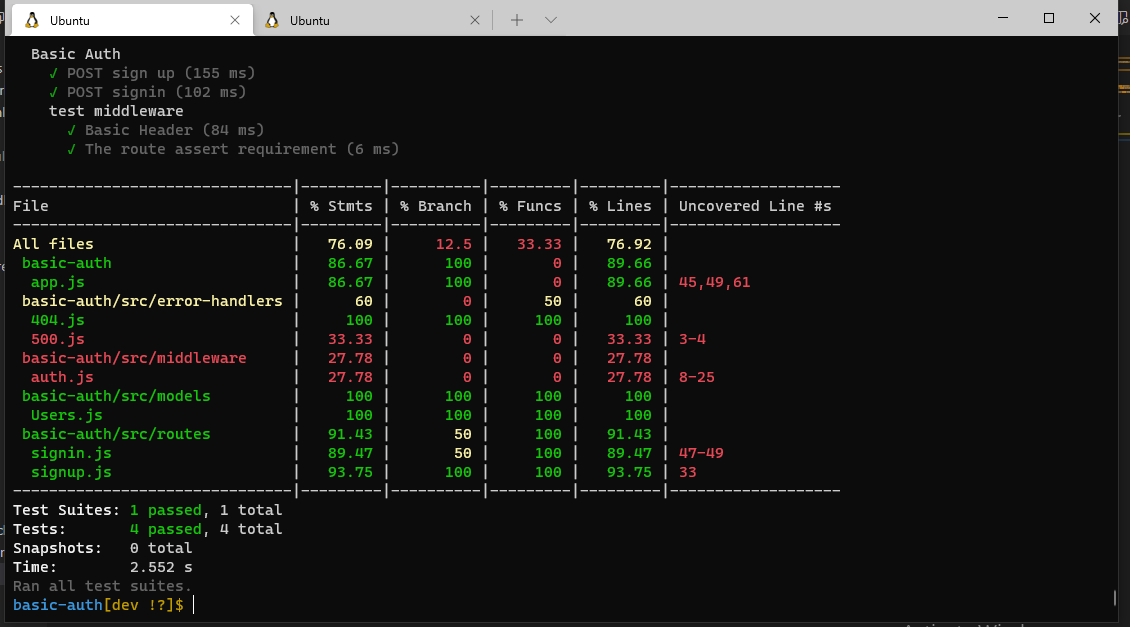Click the '% Funcs' column header
This screenshot has height=627, width=1130.
[530, 206]
